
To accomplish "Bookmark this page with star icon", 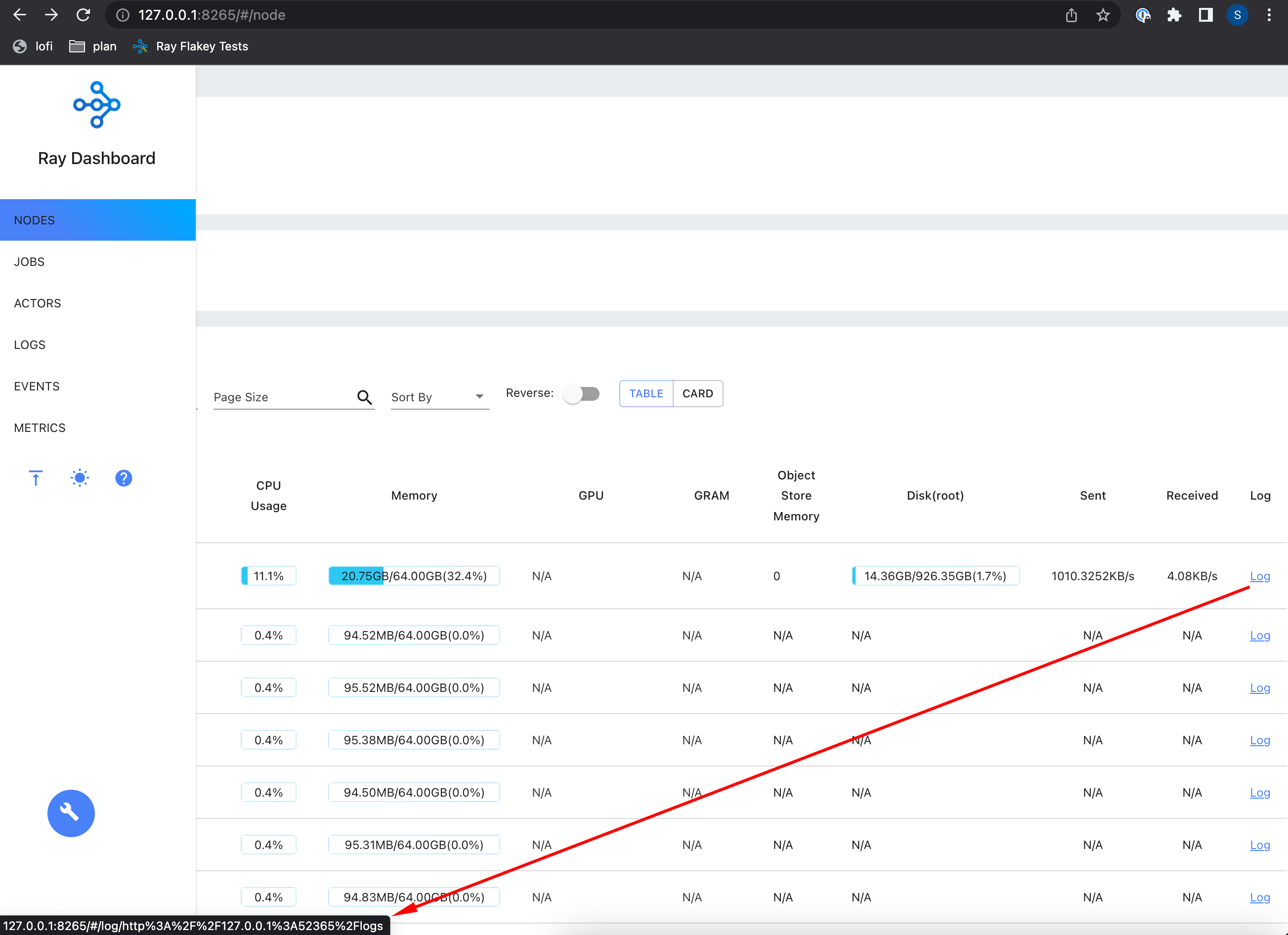I will click(1103, 15).
